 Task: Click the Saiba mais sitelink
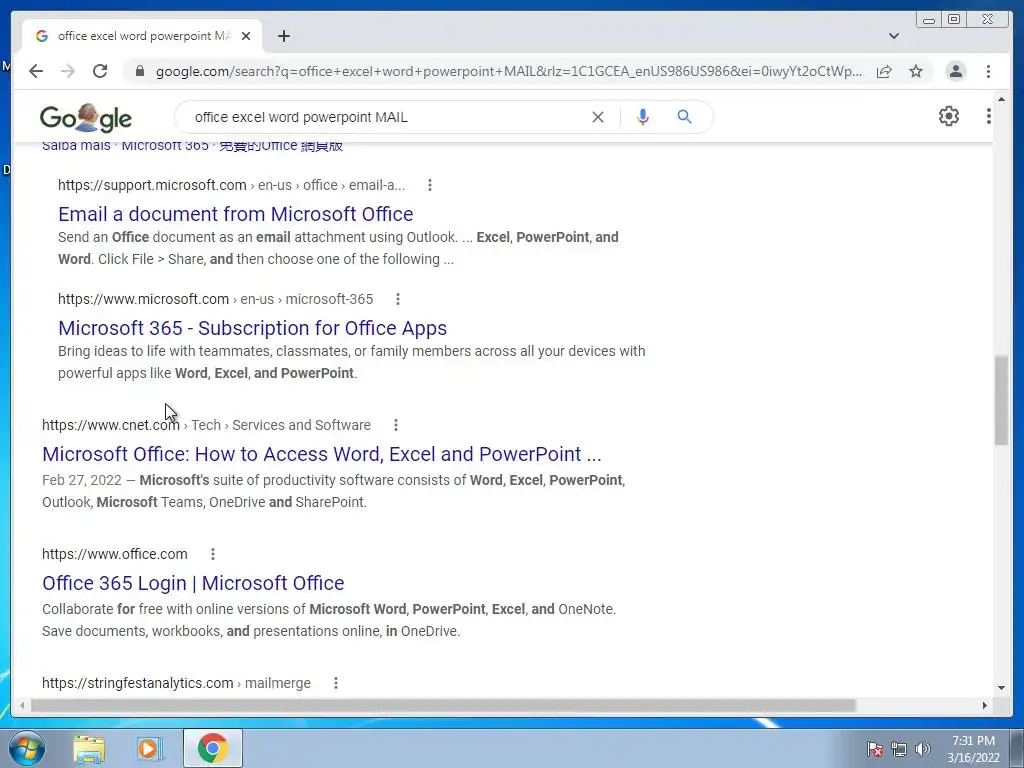pos(76,146)
